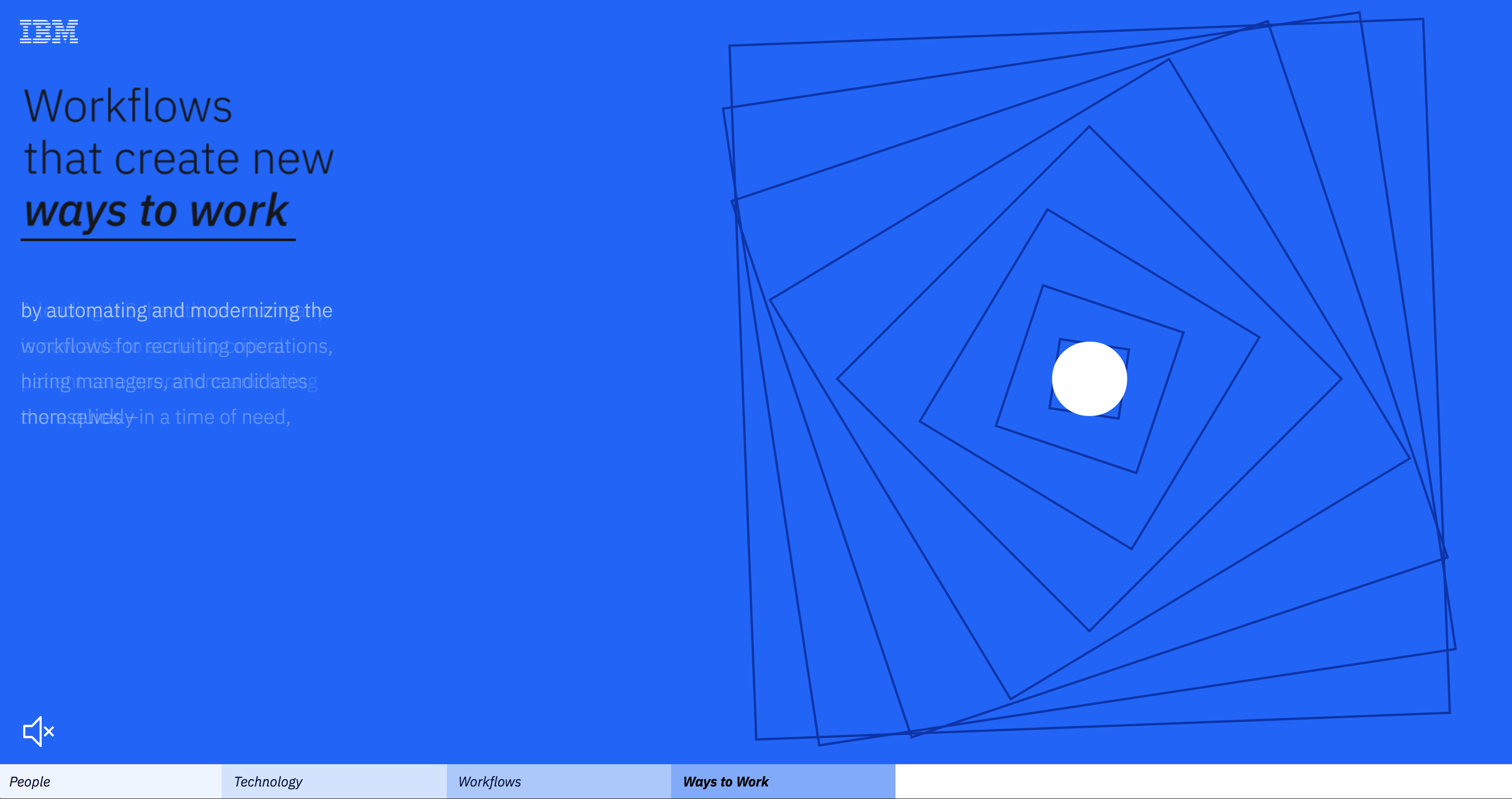Switch to the Technology tab
This screenshot has width=1512, height=799.
[334, 781]
